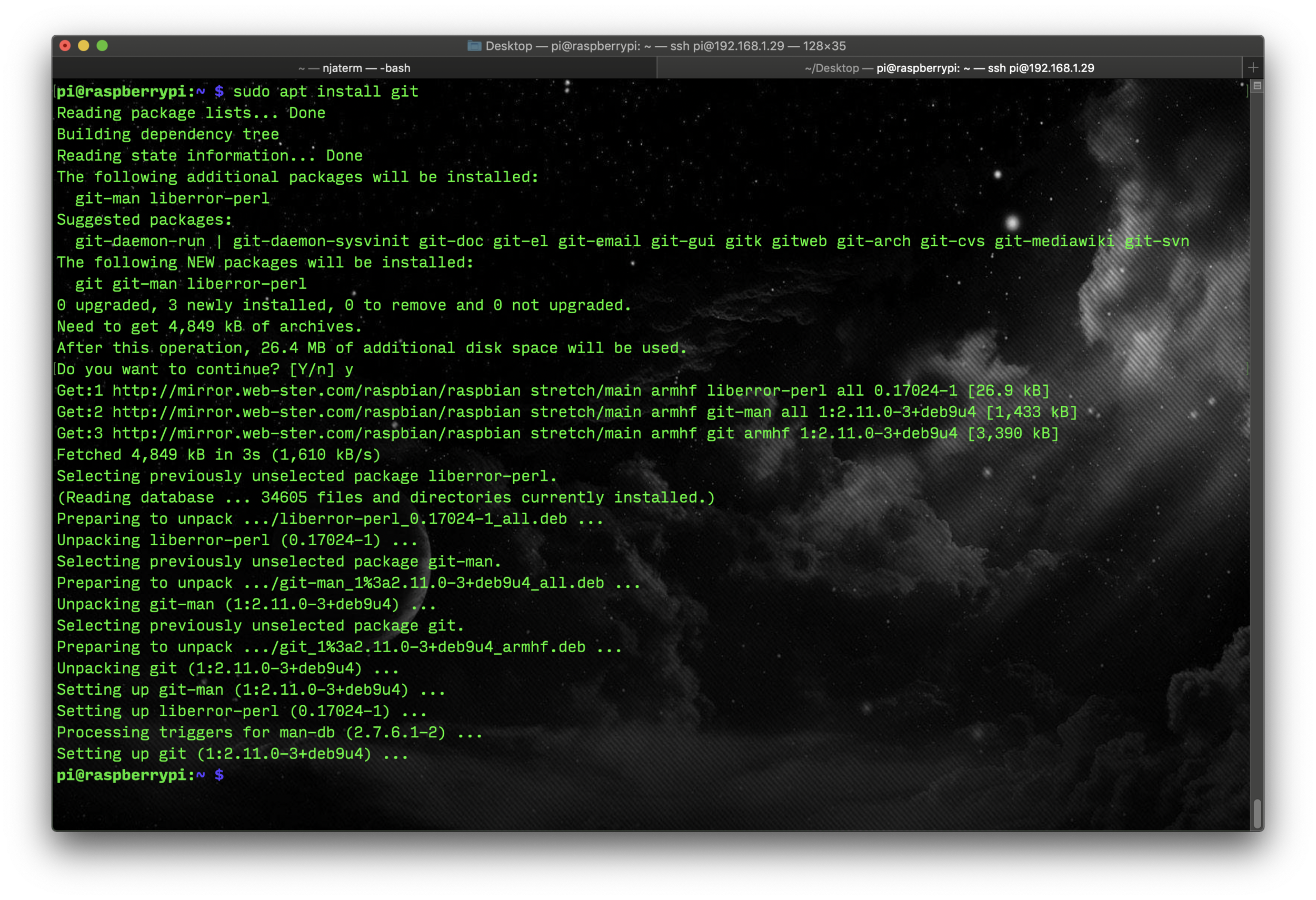This screenshot has width=1316, height=900.
Task: Click the Get:2 git-man mirror URL
Action: pos(316,413)
